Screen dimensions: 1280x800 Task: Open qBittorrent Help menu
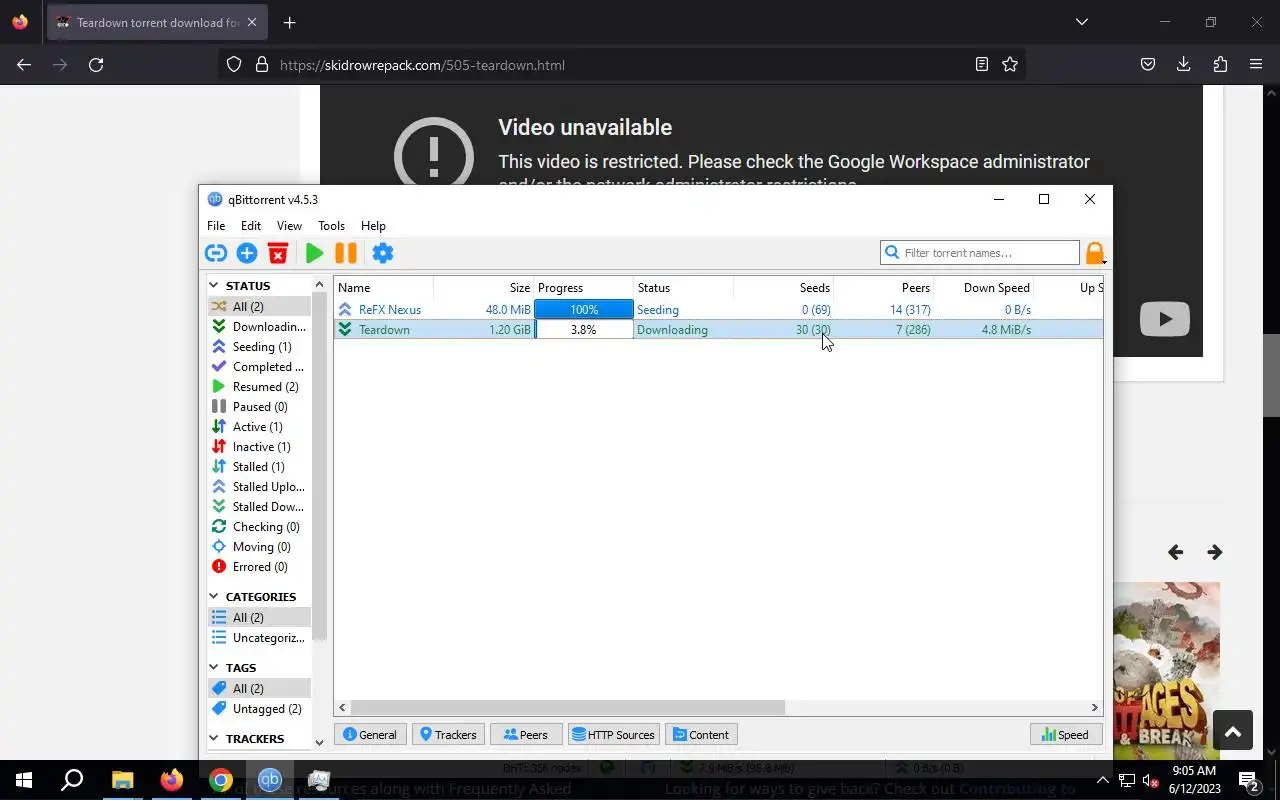(x=373, y=226)
